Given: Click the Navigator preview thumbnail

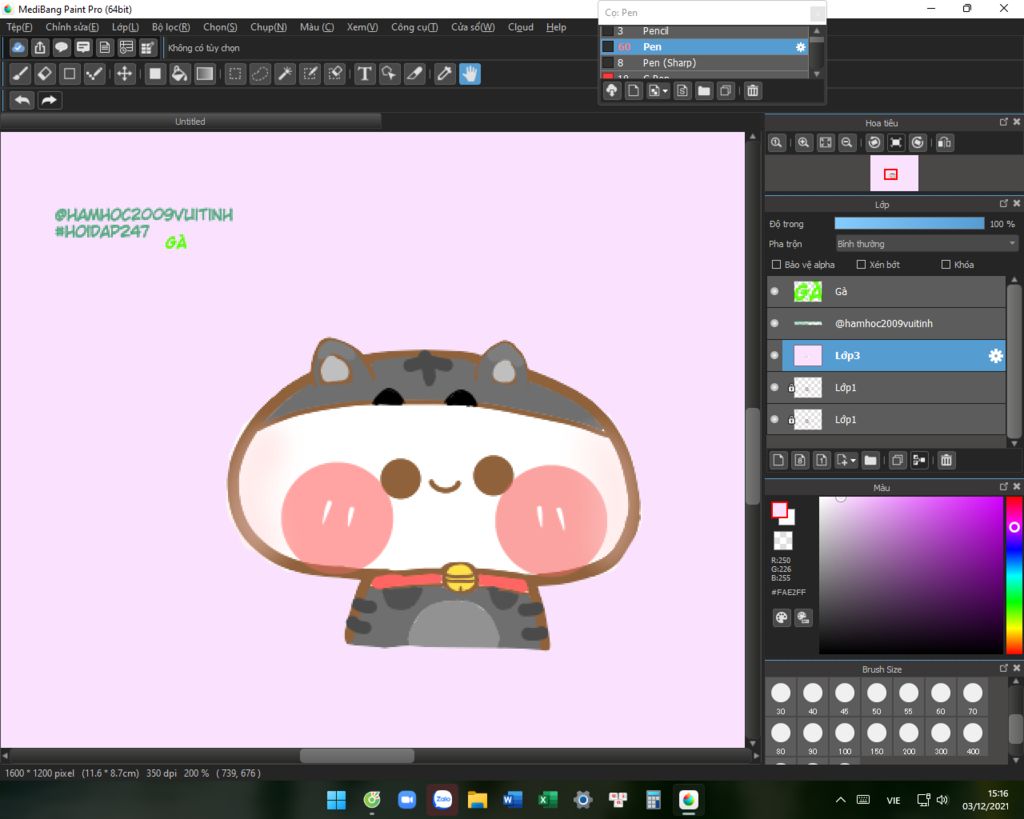Looking at the screenshot, I should [x=894, y=173].
